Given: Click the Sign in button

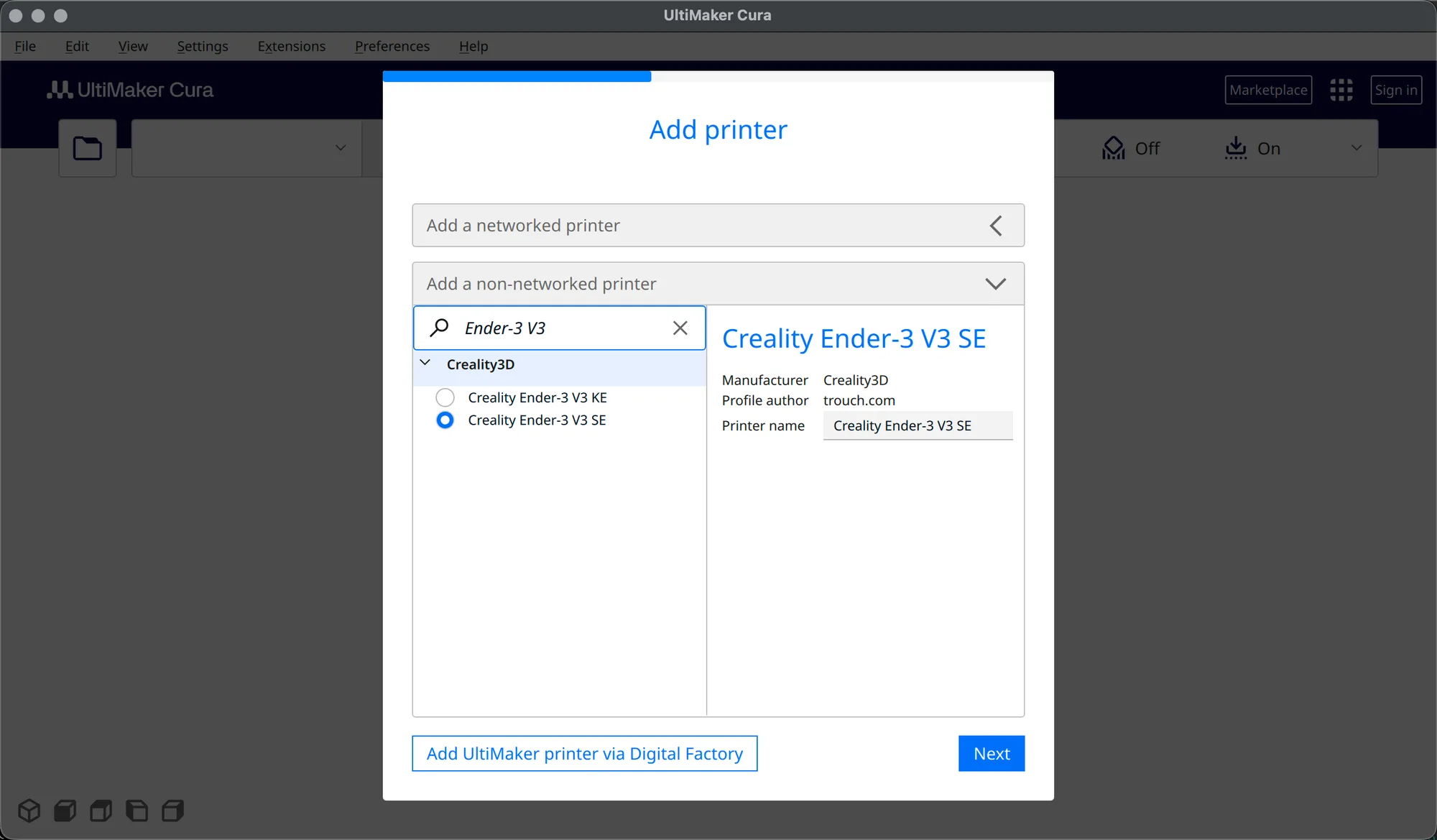Looking at the screenshot, I should coord(1396,90).
